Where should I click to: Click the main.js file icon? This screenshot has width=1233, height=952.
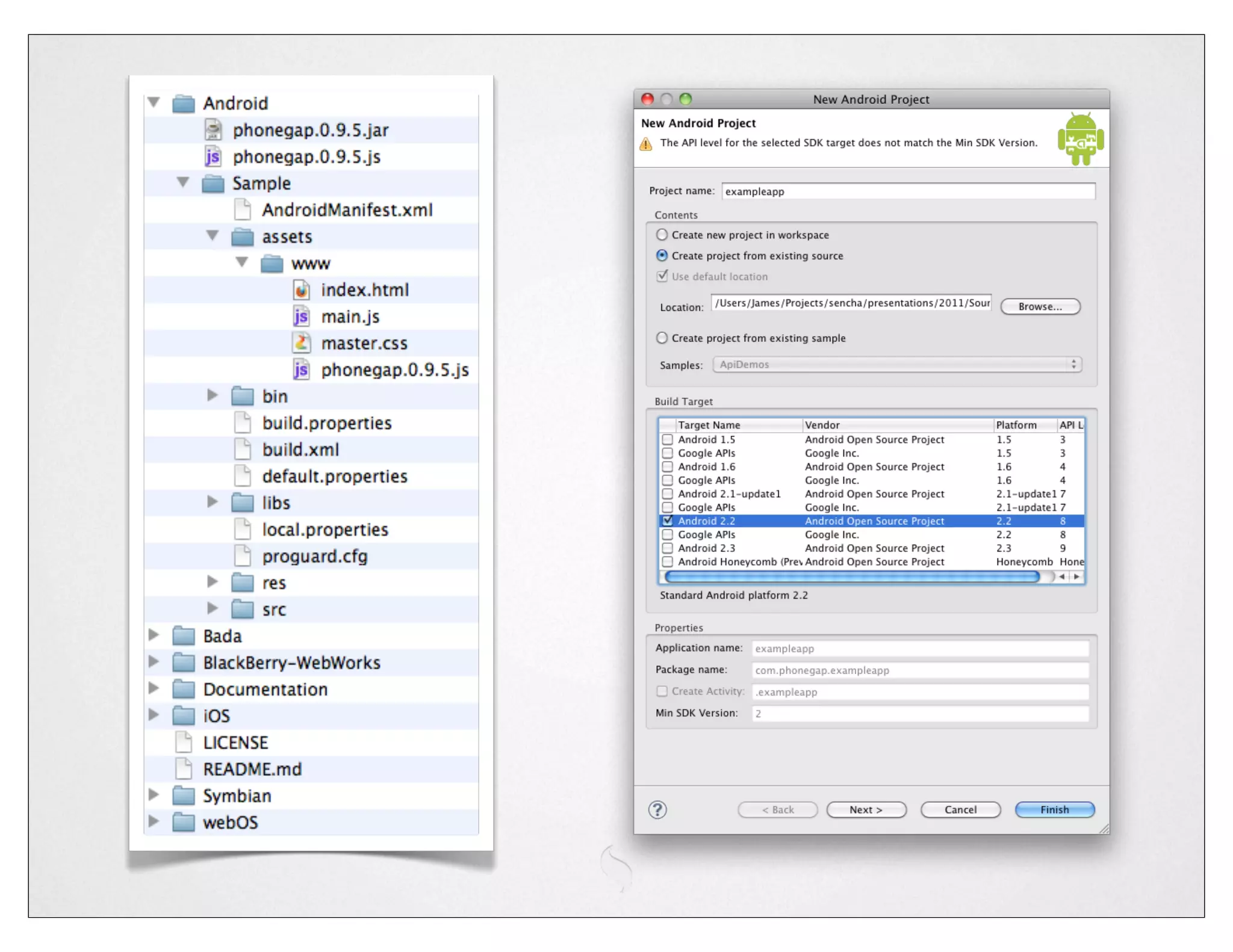pos(301,317)
